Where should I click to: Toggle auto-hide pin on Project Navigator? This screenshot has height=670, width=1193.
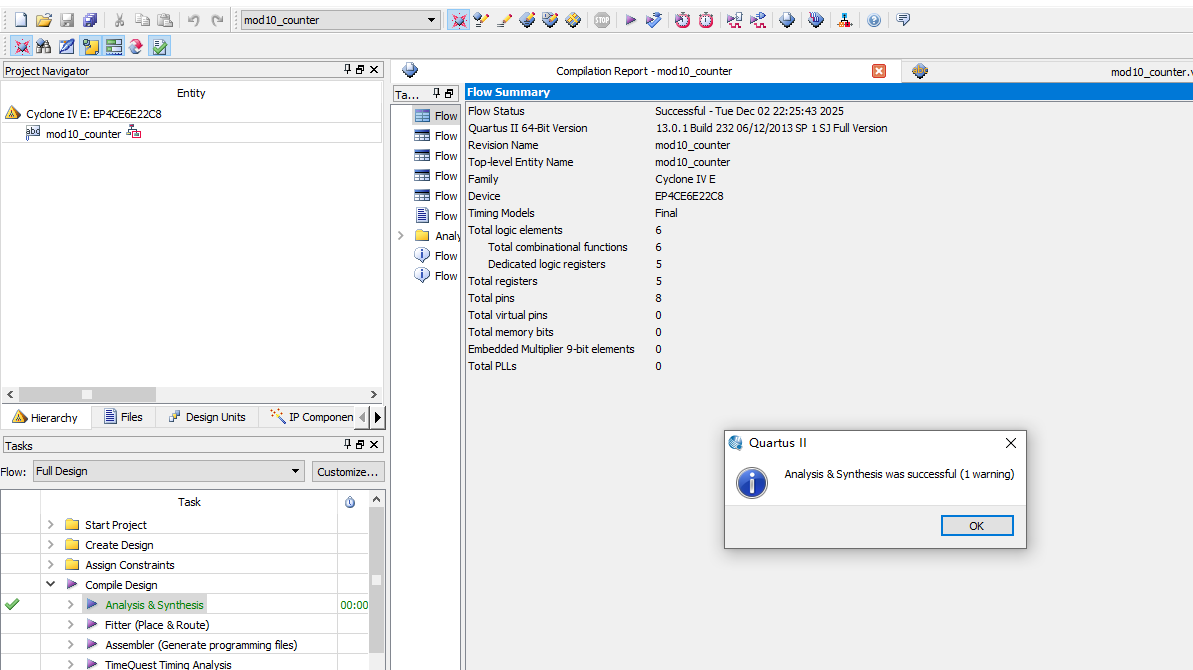coord(348,69)
